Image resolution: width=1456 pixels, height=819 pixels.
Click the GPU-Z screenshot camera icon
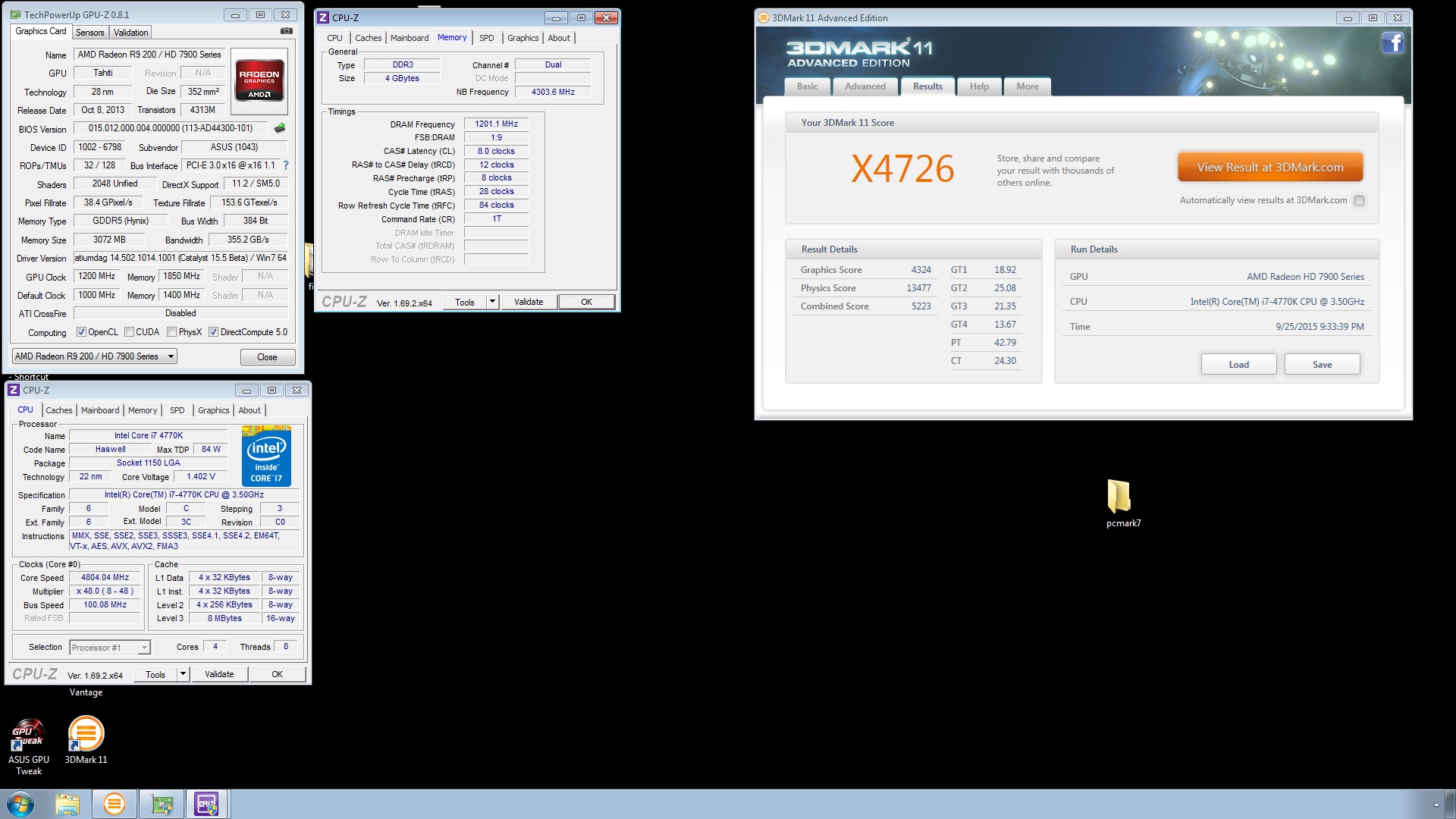[x=287, y=31]
